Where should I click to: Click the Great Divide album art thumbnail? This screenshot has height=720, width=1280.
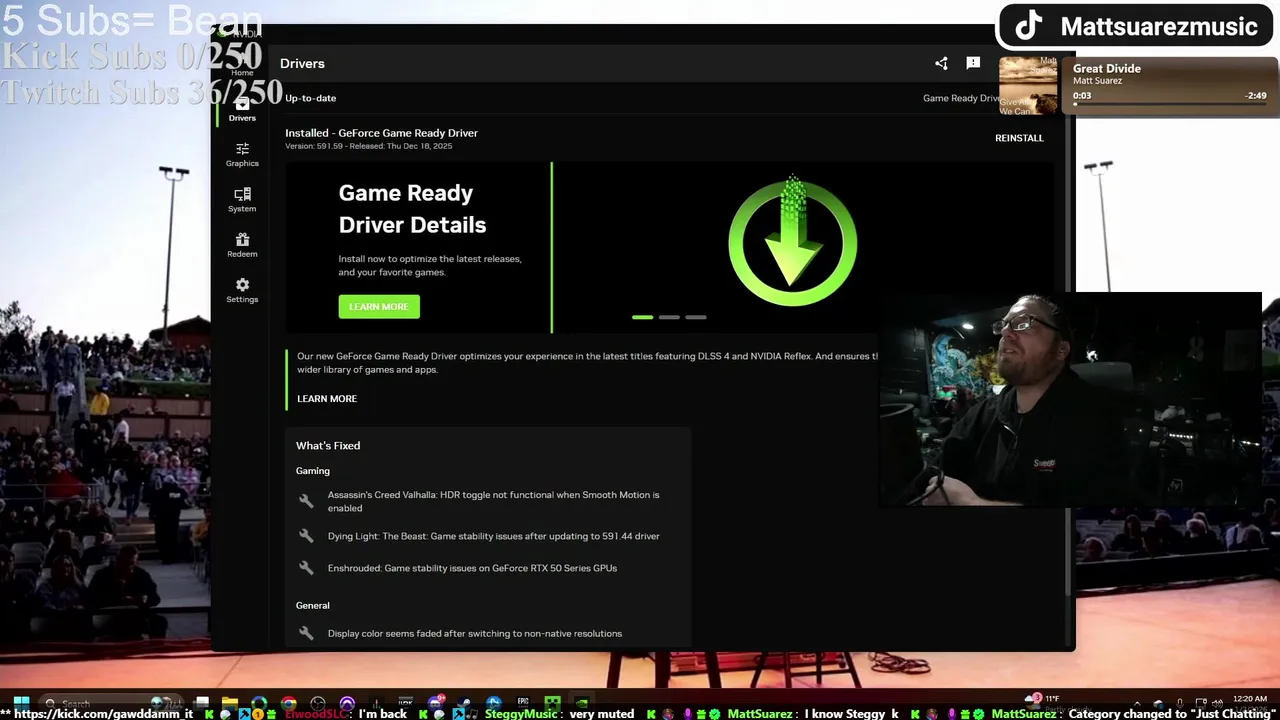click(x=1028, y=85)
